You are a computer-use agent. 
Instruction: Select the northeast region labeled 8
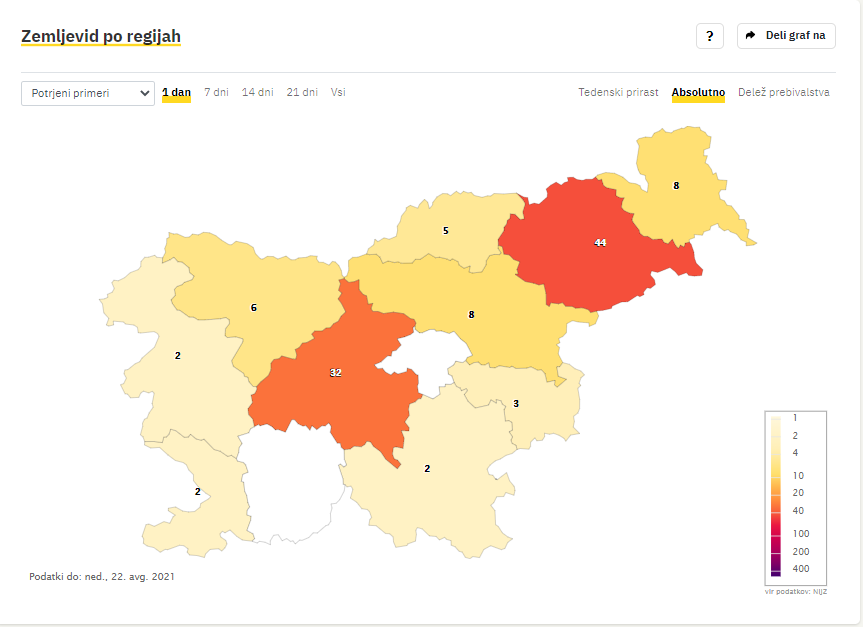point(676,186)
